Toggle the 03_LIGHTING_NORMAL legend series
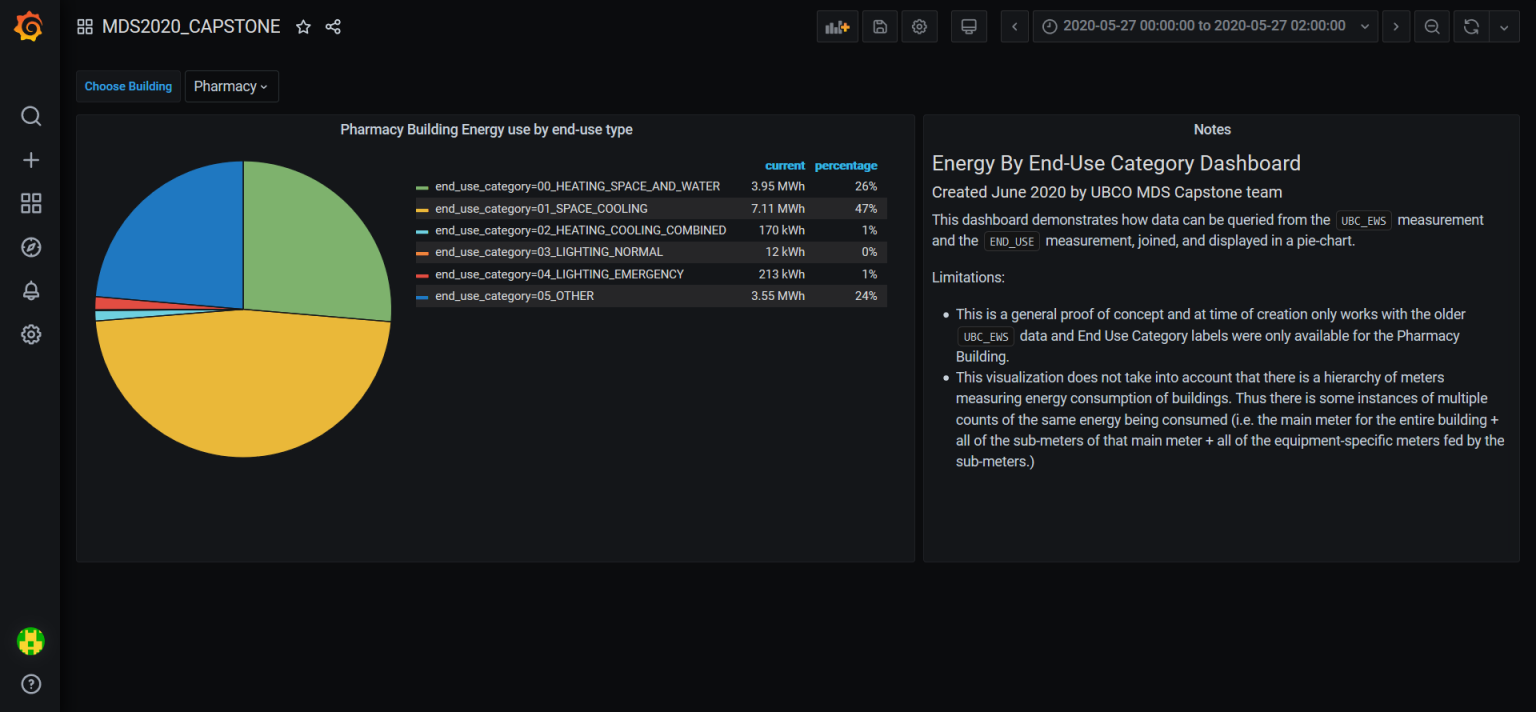1536x712 pixels. (x=548, y=252)
